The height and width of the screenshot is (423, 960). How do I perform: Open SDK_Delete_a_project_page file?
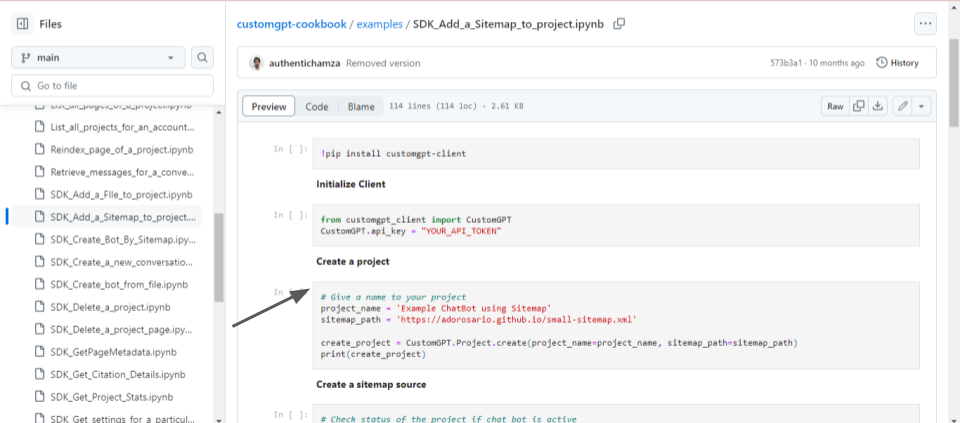[121, 329]
